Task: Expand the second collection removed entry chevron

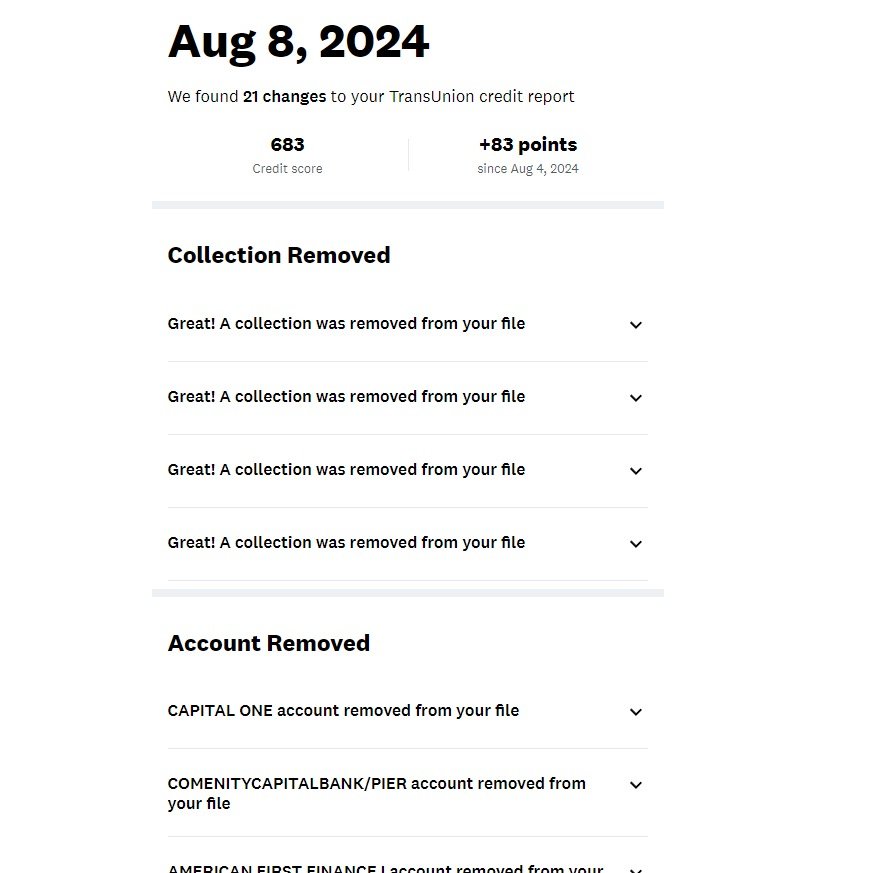Action: coord(635,398)
